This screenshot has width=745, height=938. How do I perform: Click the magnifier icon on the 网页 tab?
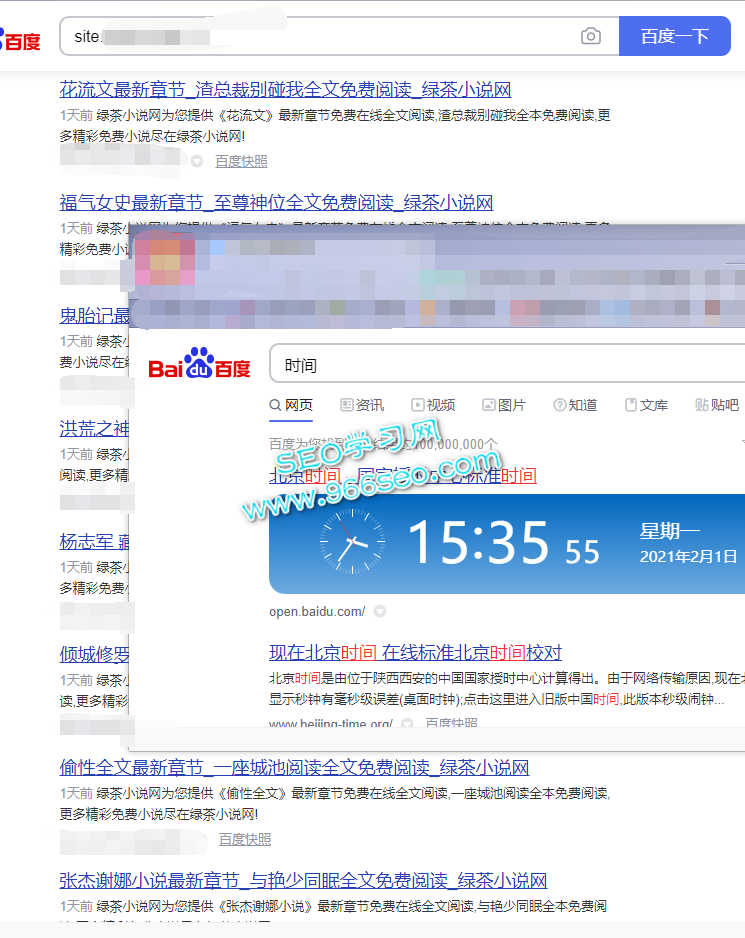coord(275,406)
